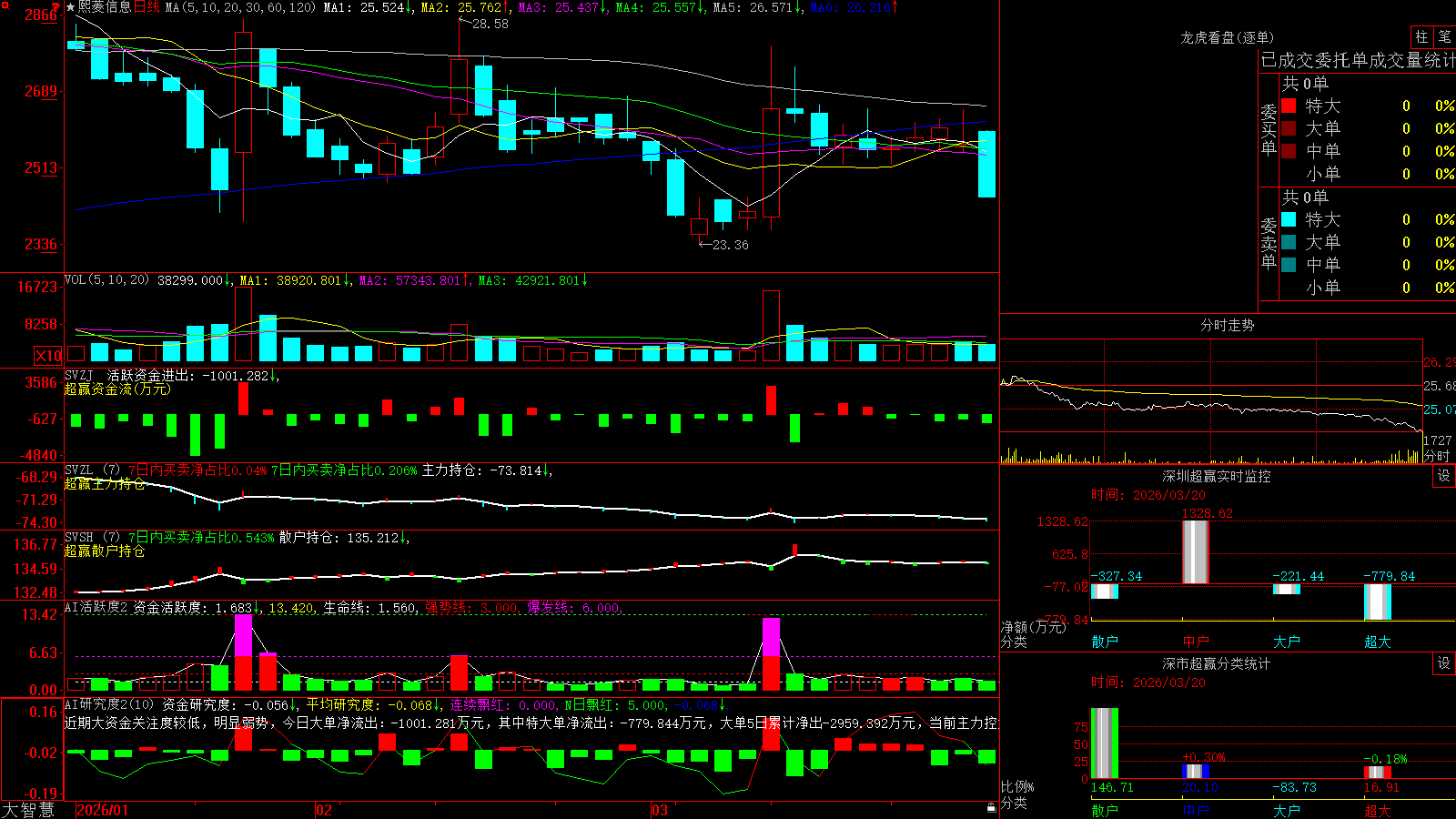The image size is (1456, 819).
Task: Click the 超赢资金流(万元) indicator label
Action: click(117, 389)
